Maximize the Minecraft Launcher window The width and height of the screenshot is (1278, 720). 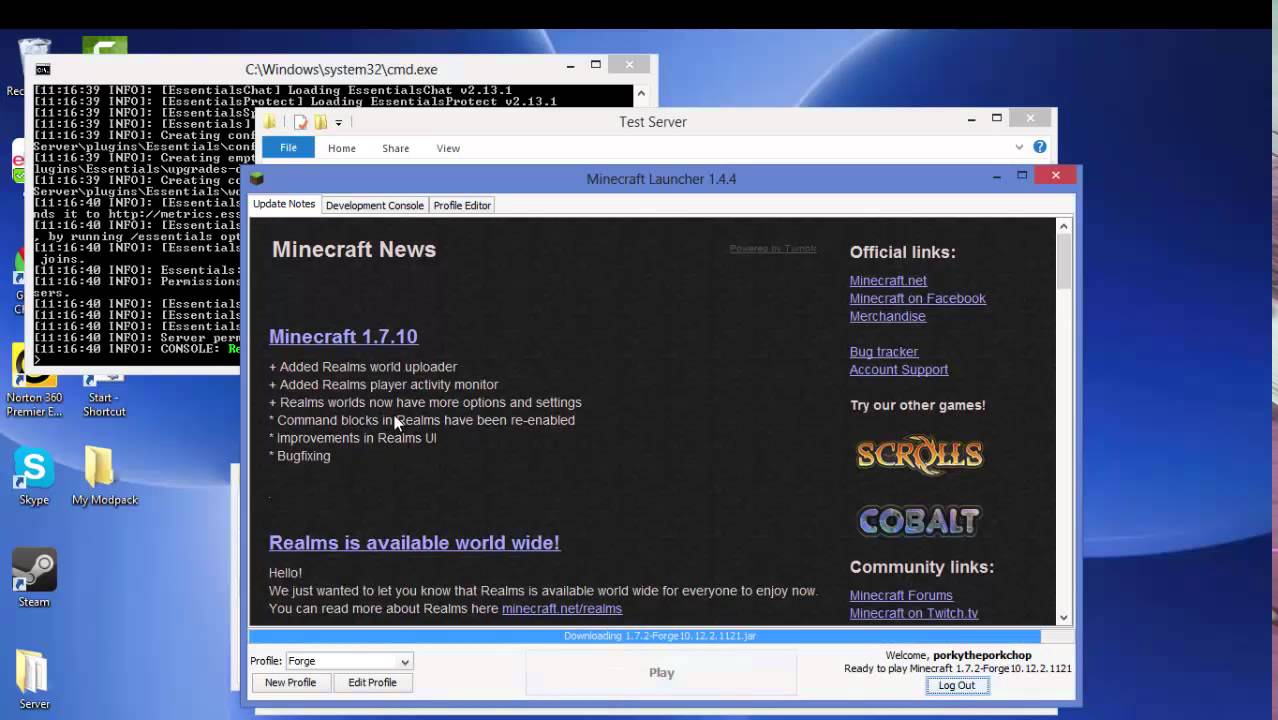point(1022,176)
